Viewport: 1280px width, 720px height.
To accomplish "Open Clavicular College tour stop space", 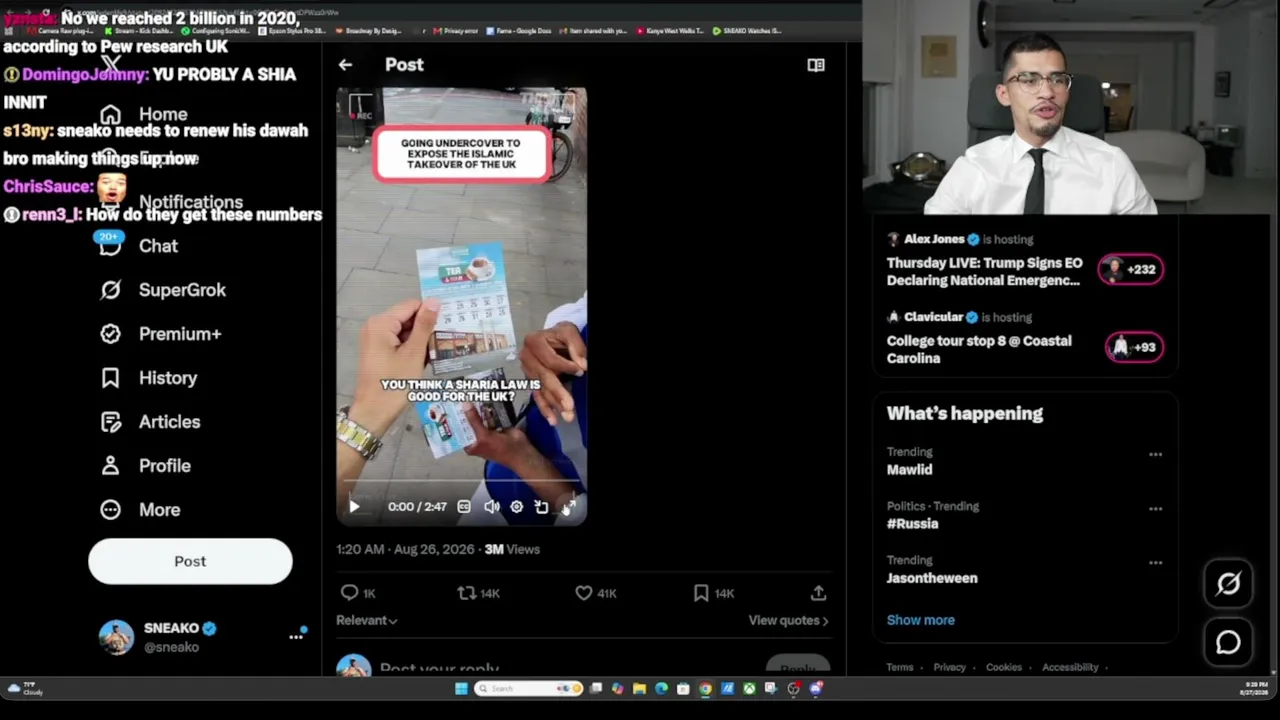I will point(978,349).
